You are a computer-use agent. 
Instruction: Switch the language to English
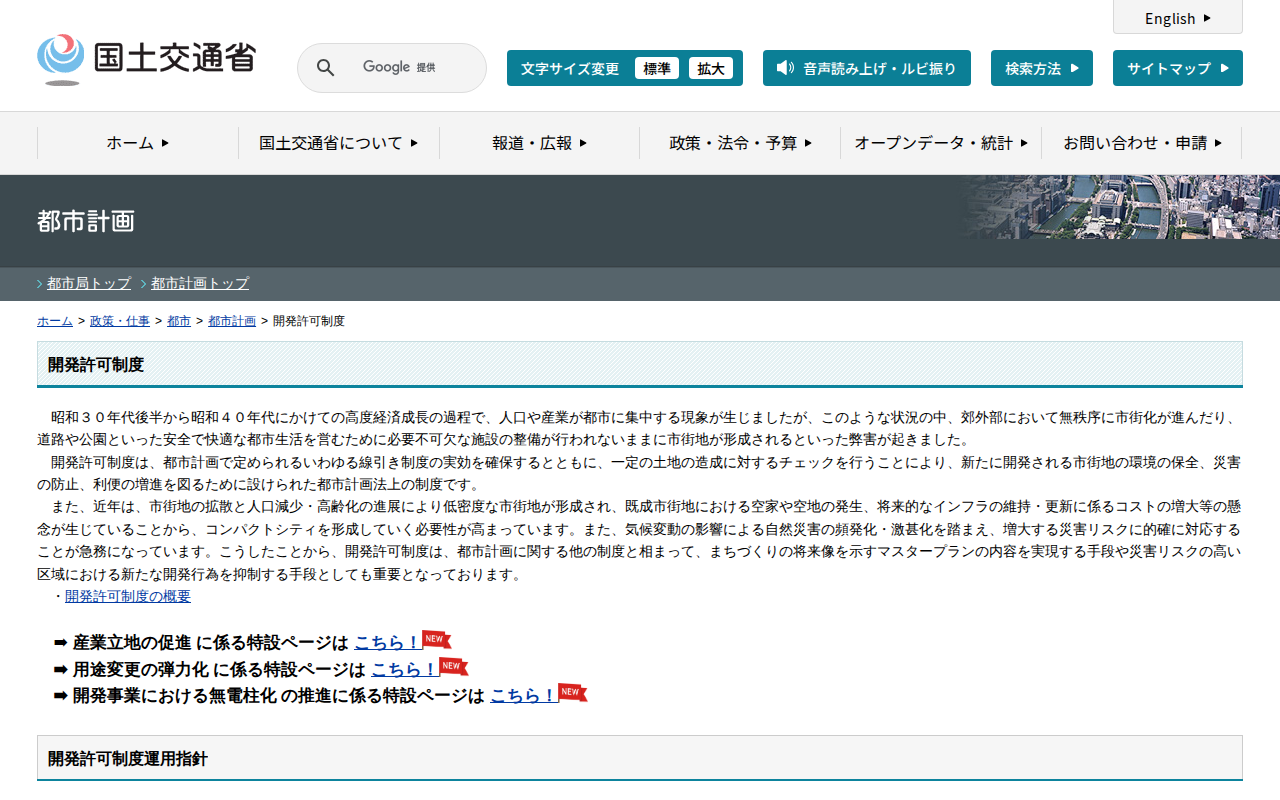click(x=1177, y=18)
